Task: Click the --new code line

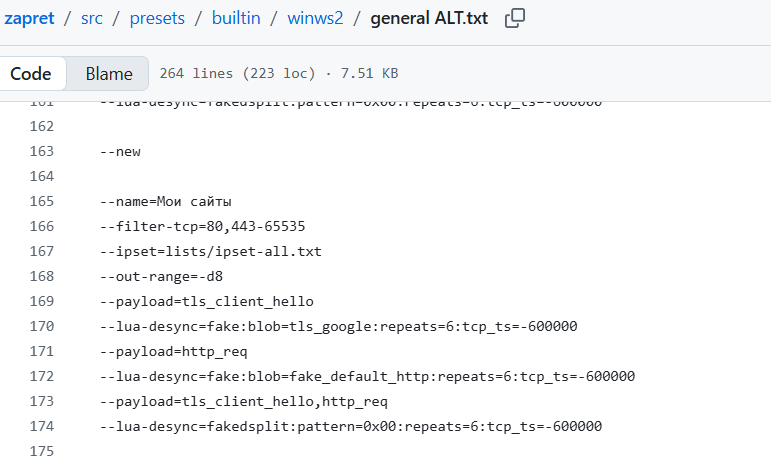Action: click(x=120, y=151)
